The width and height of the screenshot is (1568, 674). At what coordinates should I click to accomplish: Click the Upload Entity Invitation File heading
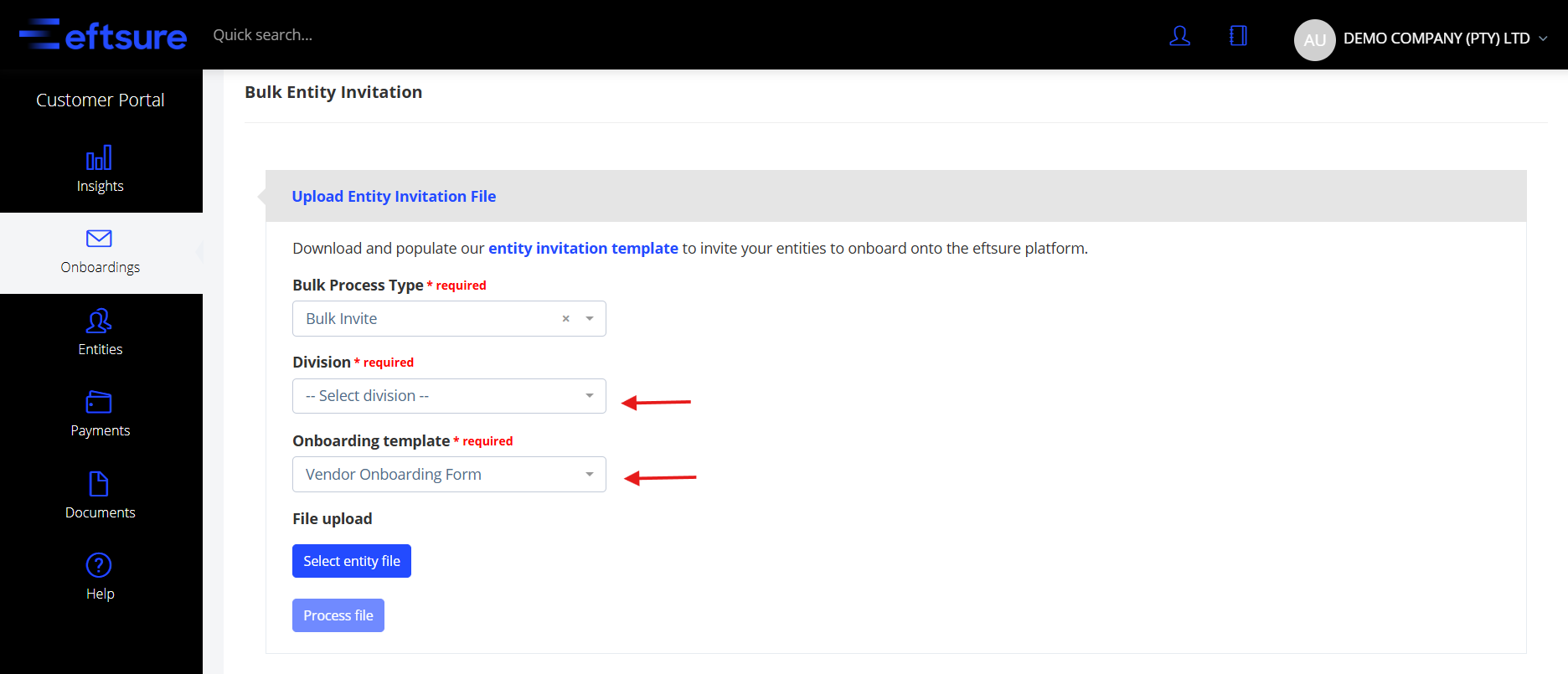394,197
